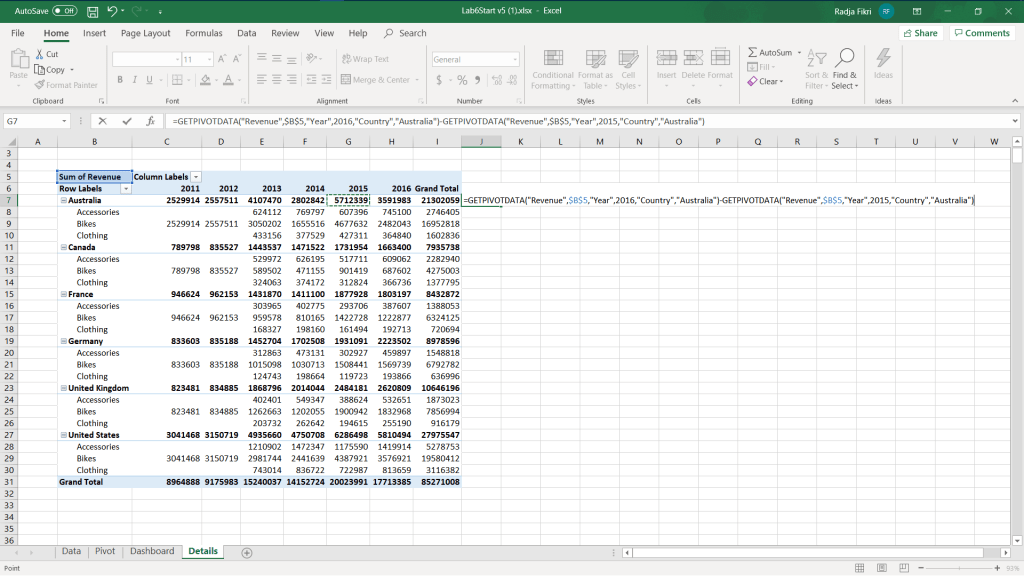This screenshot has width=1024, height=576.
Task: Open the Row Labels filter dropdown
Action: (x=125, y=188)
